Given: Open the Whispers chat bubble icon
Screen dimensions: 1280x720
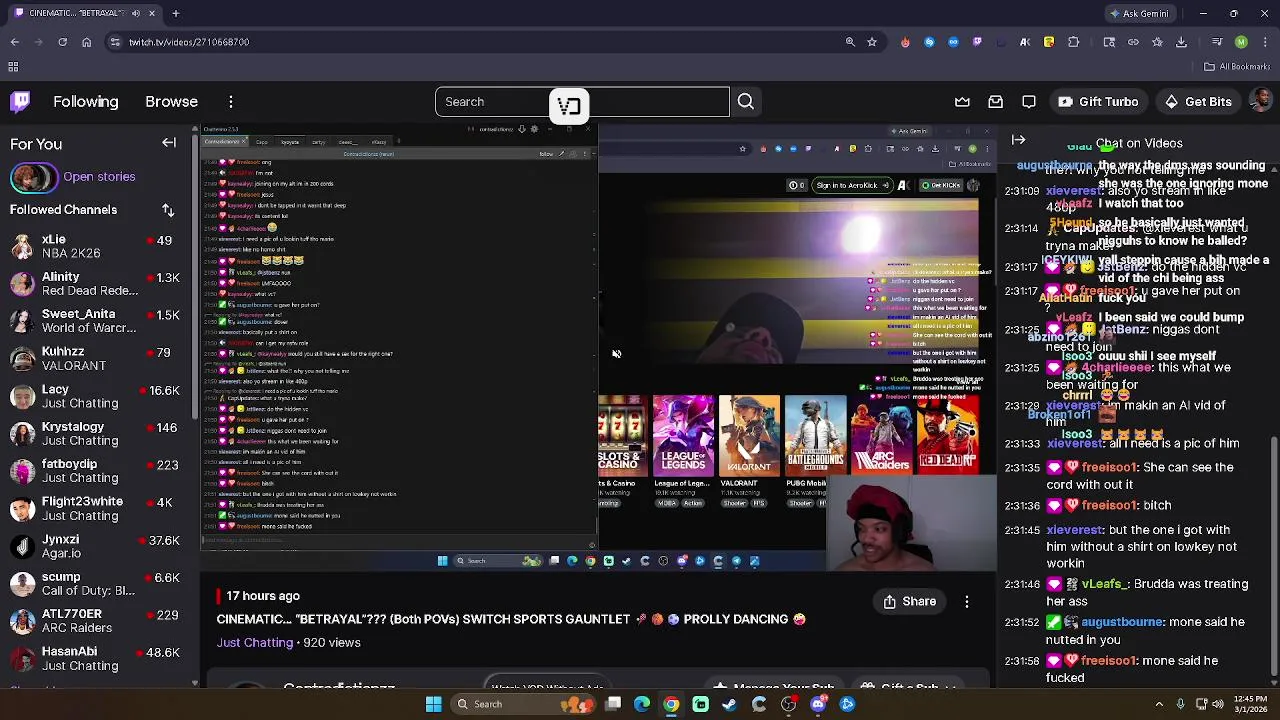Looking at the screenshot, I should pyautogui.click(x=1029, y=102).
